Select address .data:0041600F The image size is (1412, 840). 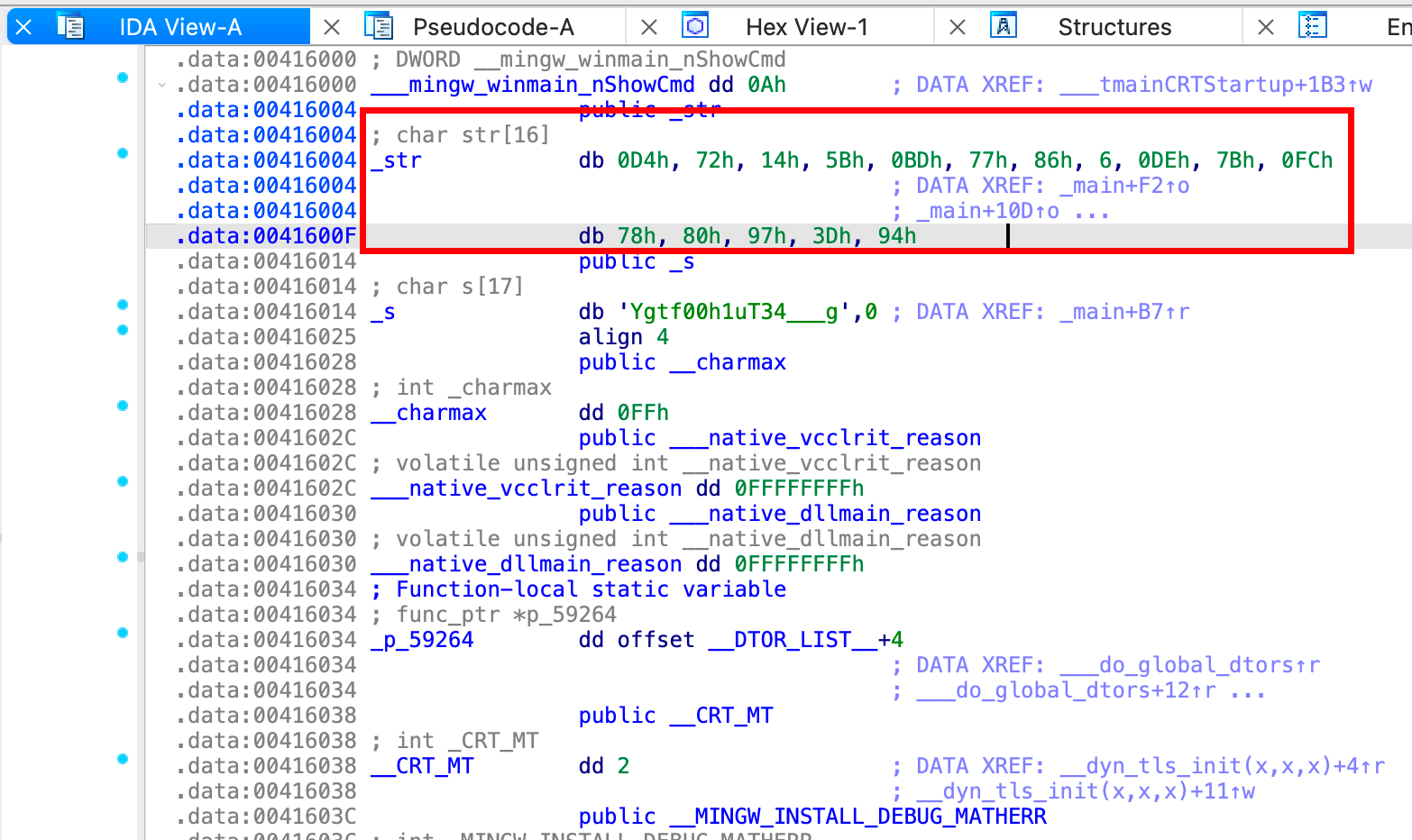coord(267,236)
